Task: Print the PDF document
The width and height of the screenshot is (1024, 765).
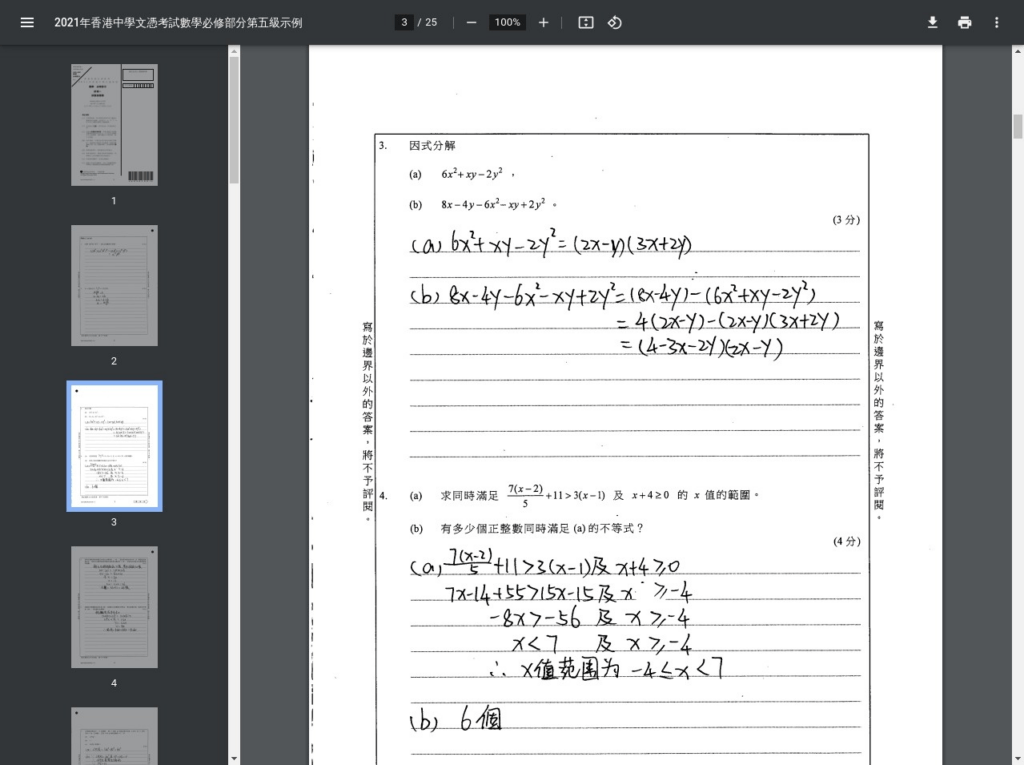Action: coord(965,23)
